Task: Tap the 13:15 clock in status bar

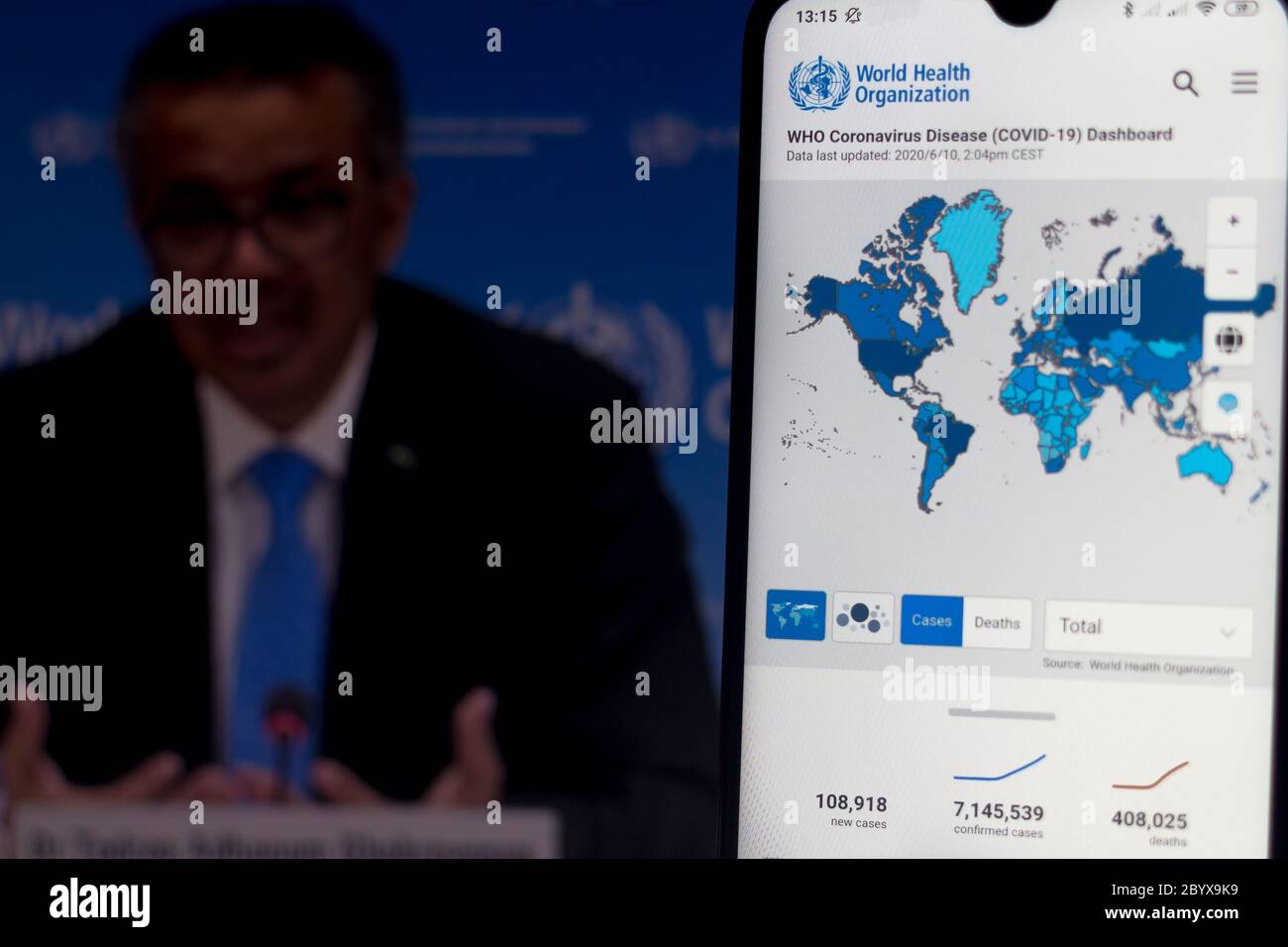Action: 815,17
